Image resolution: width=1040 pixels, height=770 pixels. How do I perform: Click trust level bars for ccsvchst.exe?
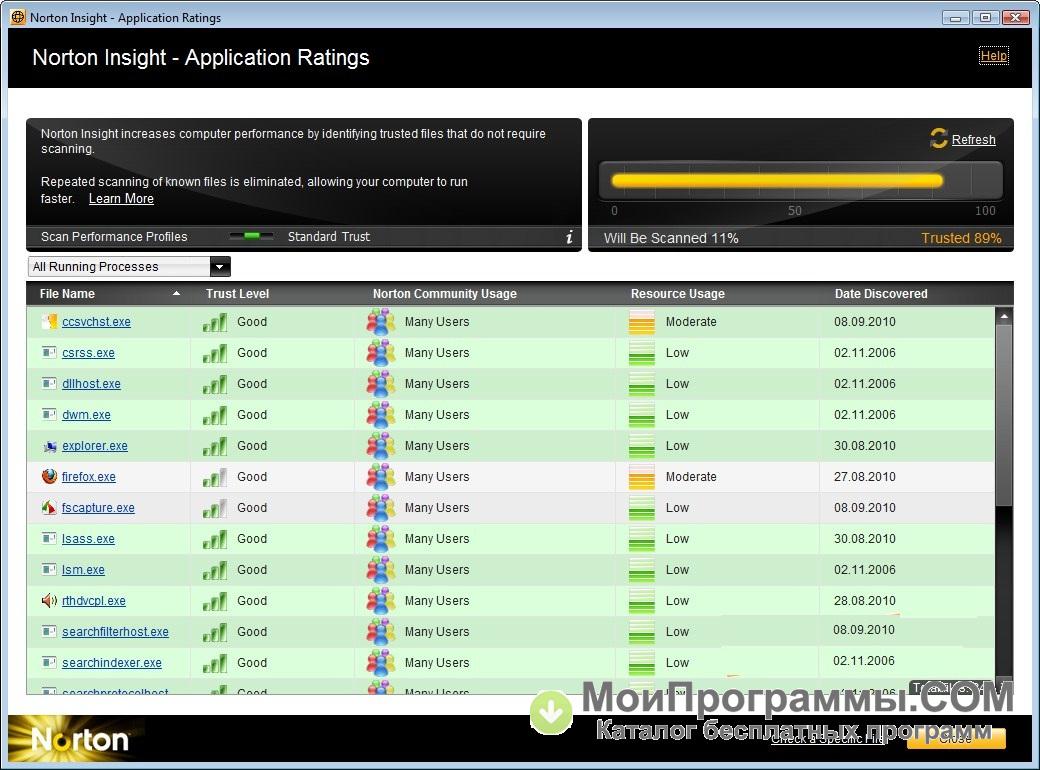[215, 322]
